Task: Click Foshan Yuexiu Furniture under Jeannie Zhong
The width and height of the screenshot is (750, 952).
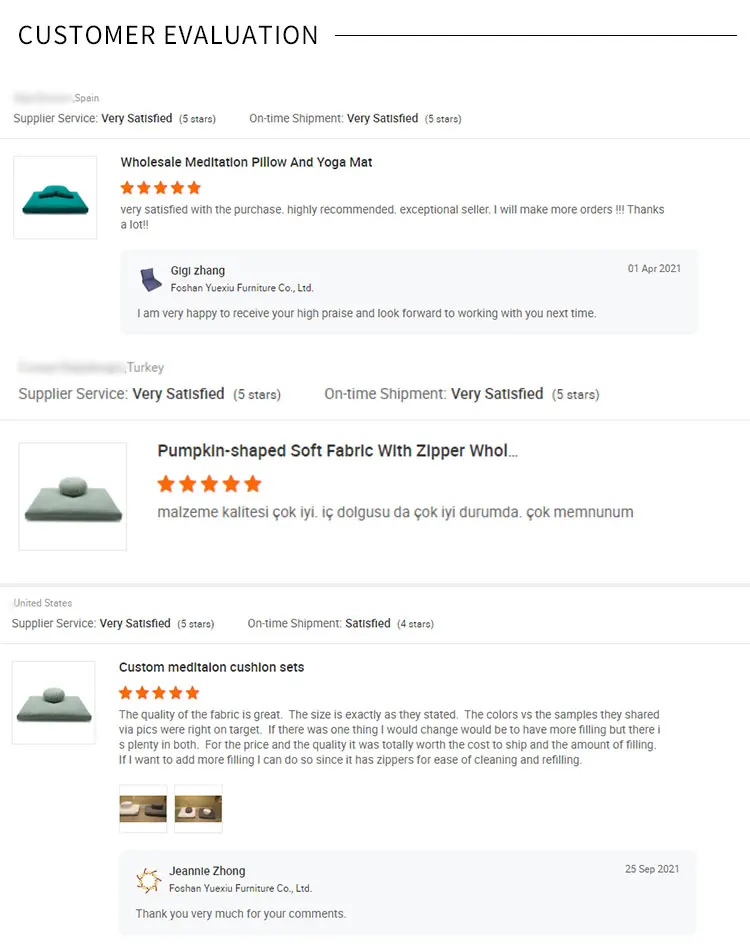Action: coord(240,888)
